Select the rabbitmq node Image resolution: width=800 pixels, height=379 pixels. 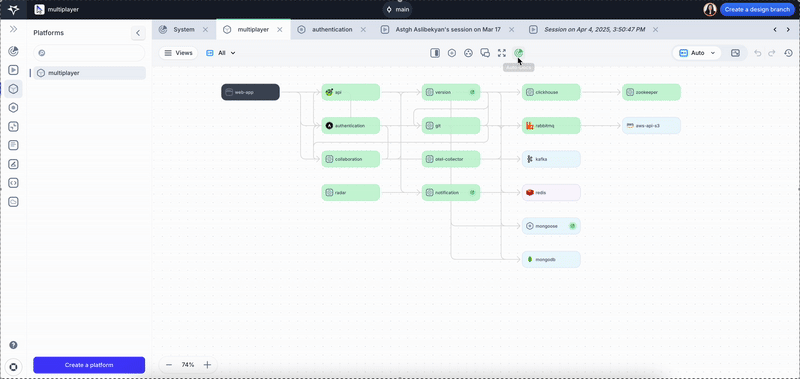(551, 125)
